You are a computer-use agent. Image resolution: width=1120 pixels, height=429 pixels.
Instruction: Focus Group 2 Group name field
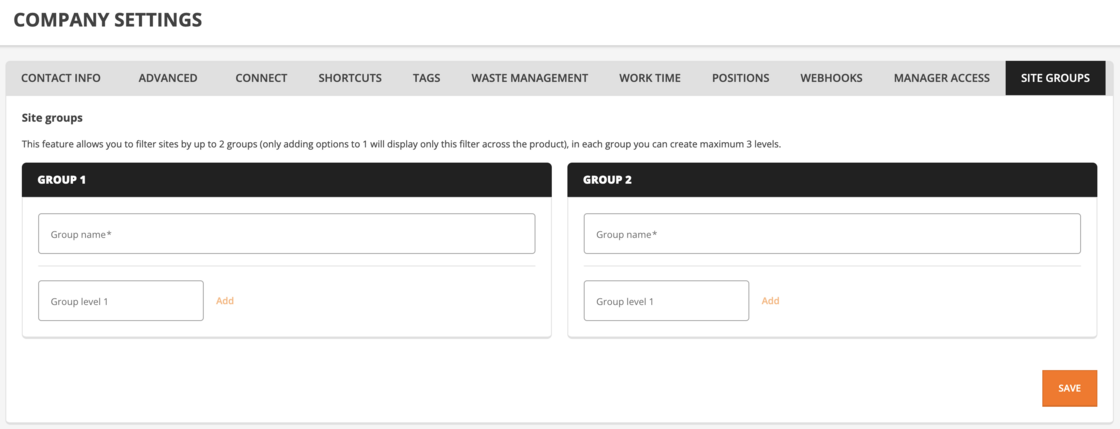click(x=832, y=233)
